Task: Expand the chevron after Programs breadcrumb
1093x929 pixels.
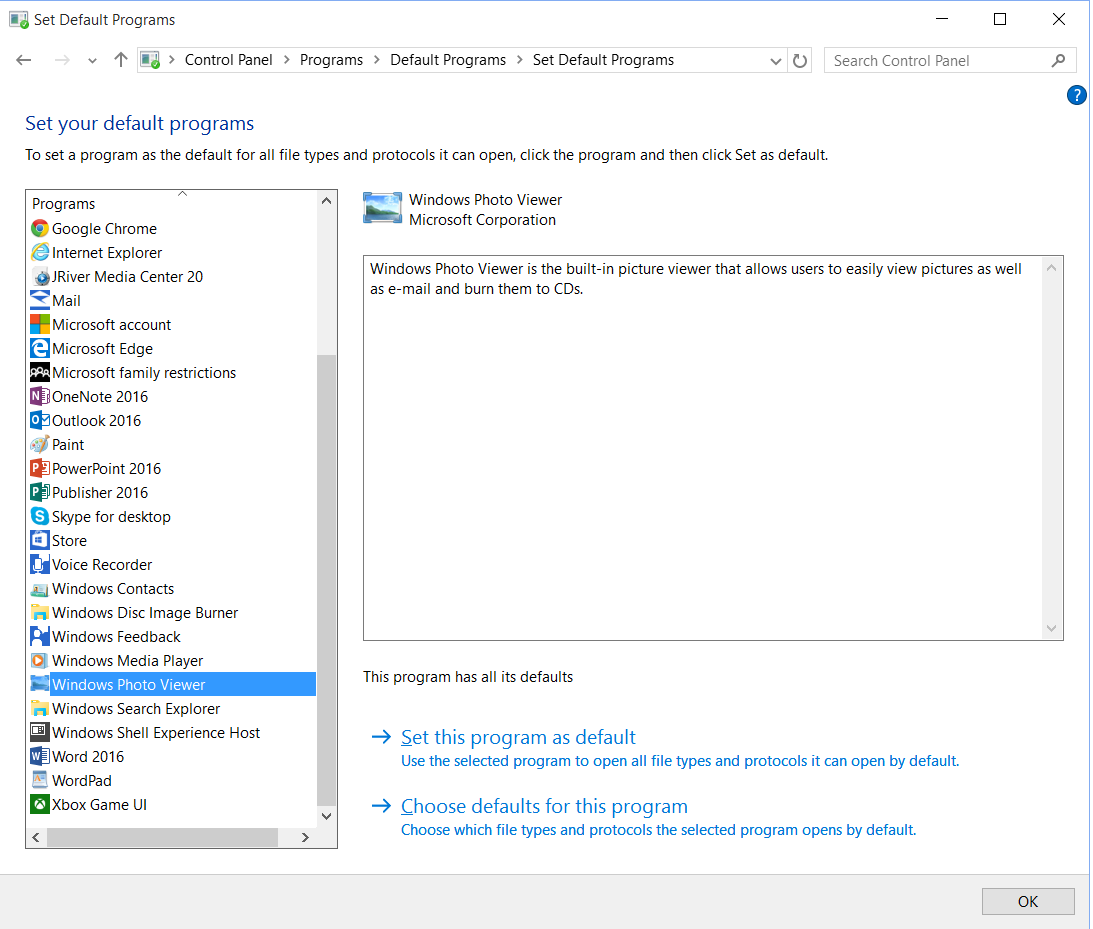Action: (x=376, y=60)
